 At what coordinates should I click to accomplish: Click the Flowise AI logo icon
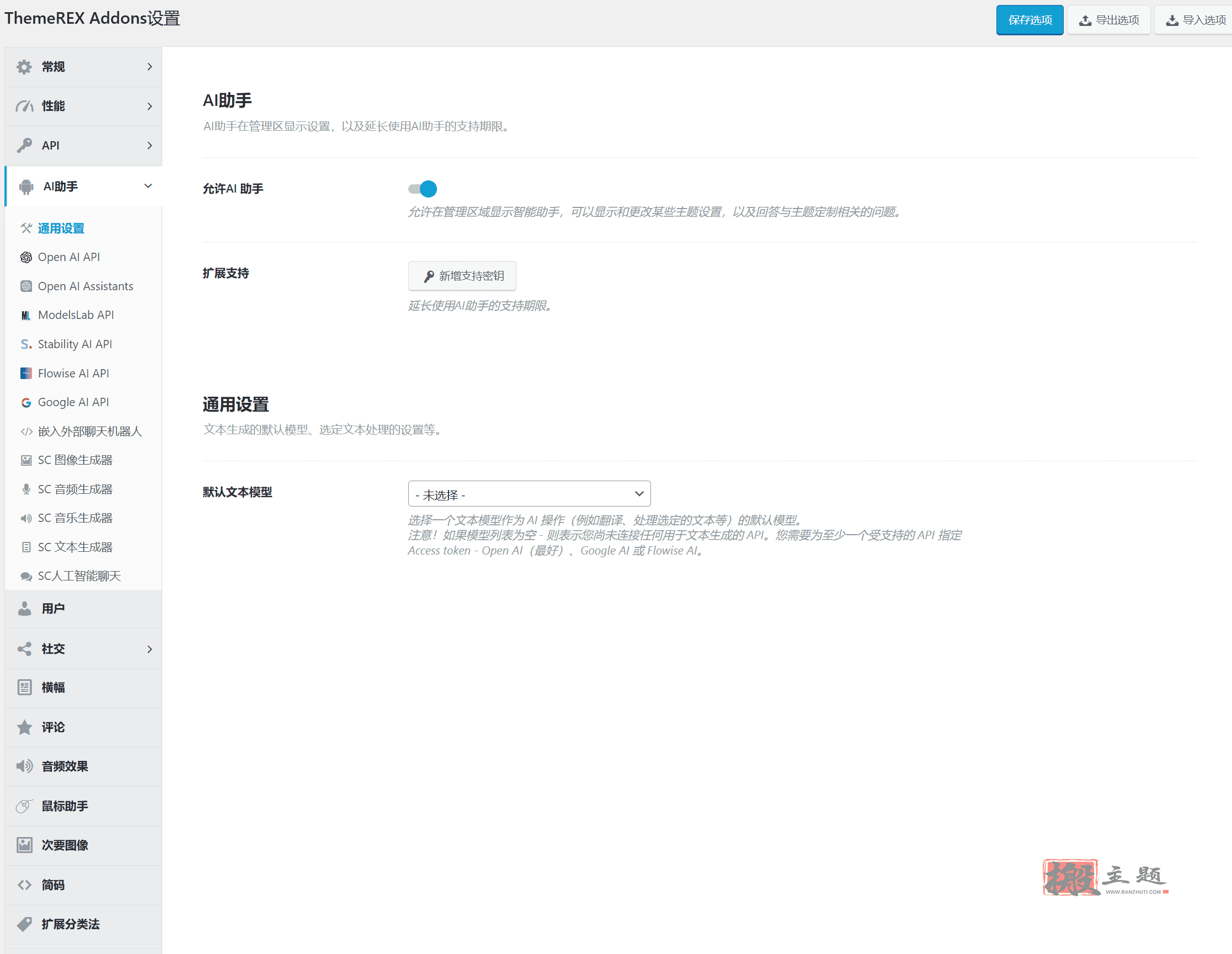pyautogui.click(x=26, y=374)
